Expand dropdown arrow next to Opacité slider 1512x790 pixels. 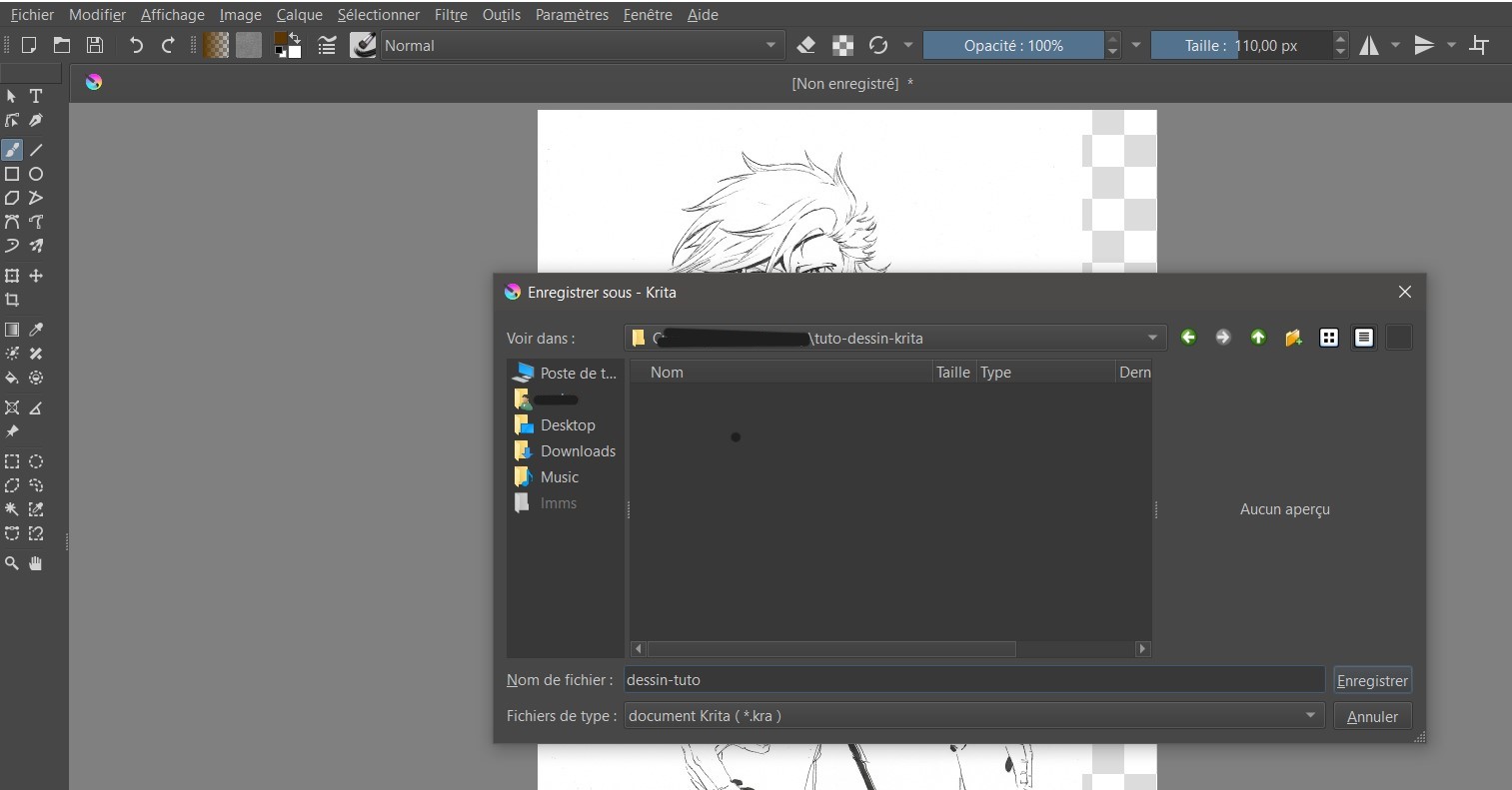[1136, 45]
